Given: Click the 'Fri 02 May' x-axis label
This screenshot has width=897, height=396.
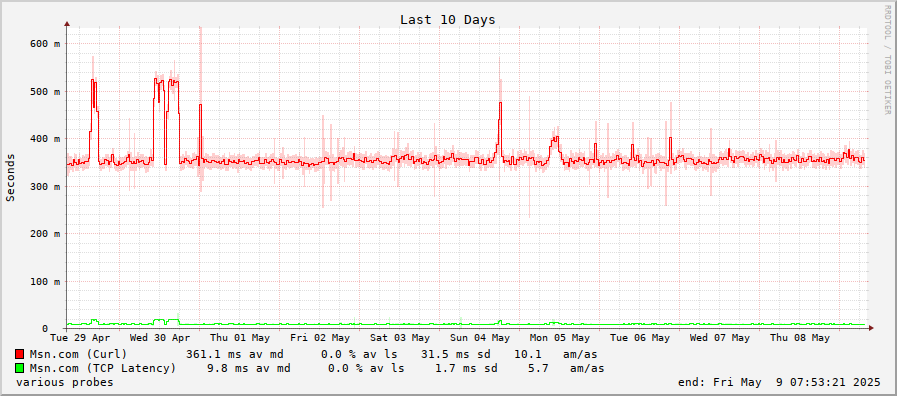Looking at the screenshot, I should click(320, 338).
